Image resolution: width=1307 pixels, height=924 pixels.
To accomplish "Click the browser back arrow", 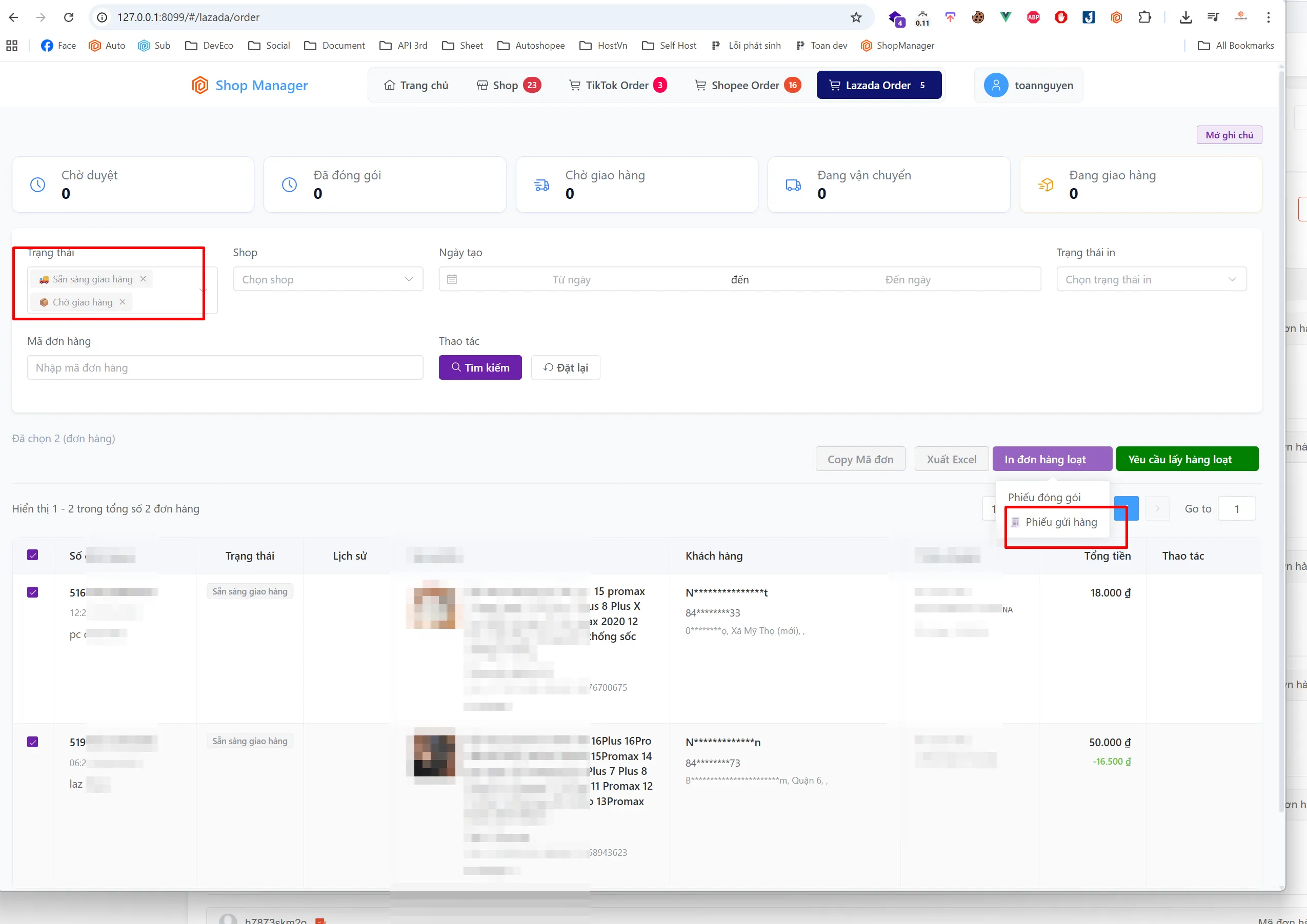I will point(14,17).
